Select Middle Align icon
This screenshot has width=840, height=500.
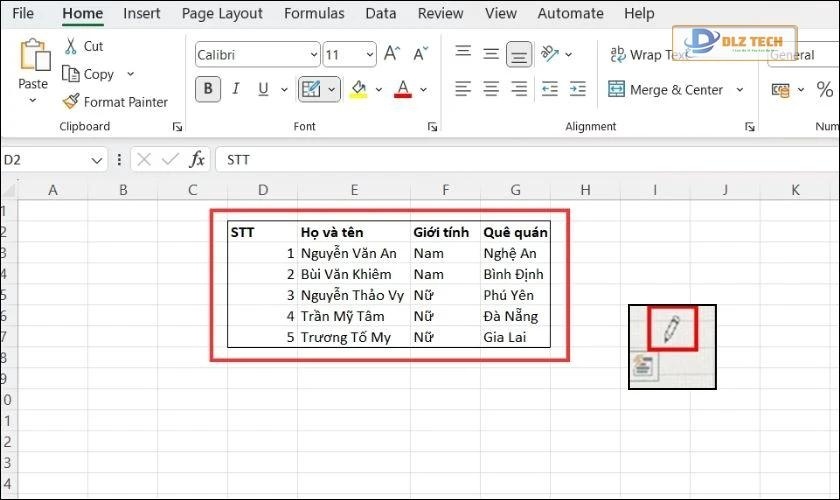tap(491, 54)
